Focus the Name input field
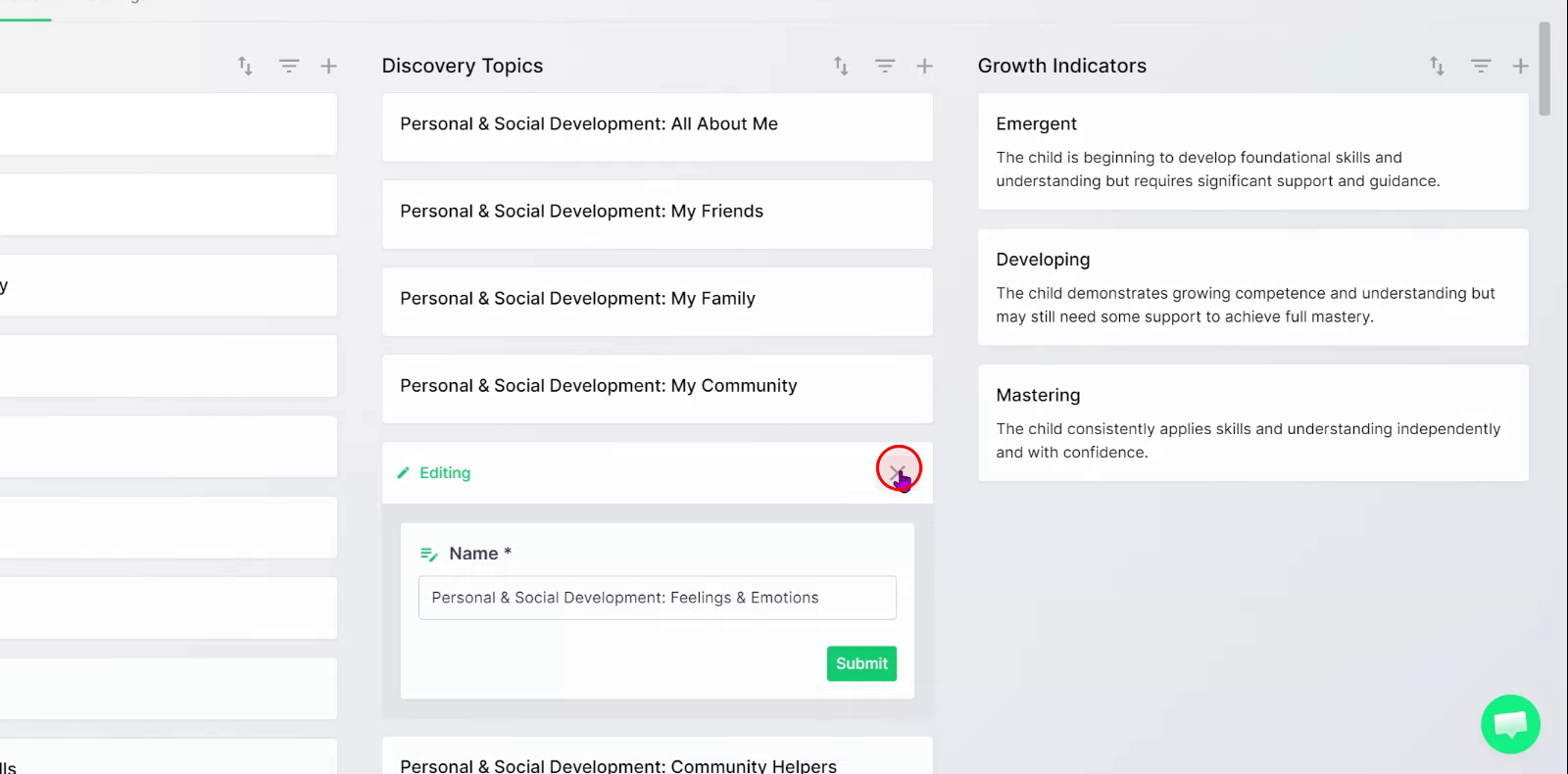 [658, 598]
